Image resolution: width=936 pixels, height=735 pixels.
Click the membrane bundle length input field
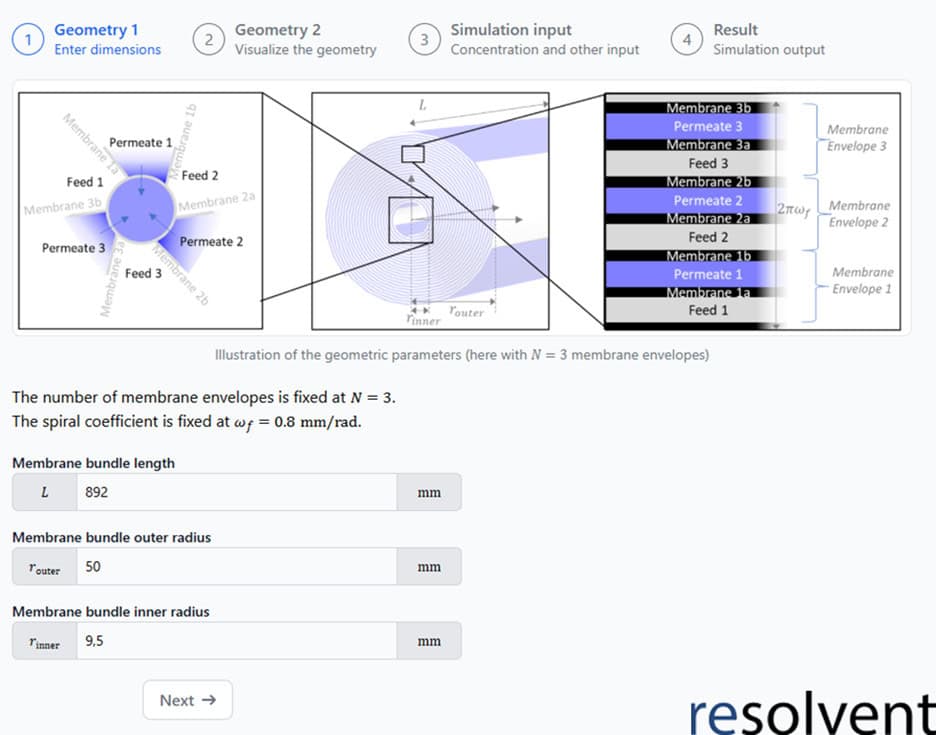pos(236,492)
